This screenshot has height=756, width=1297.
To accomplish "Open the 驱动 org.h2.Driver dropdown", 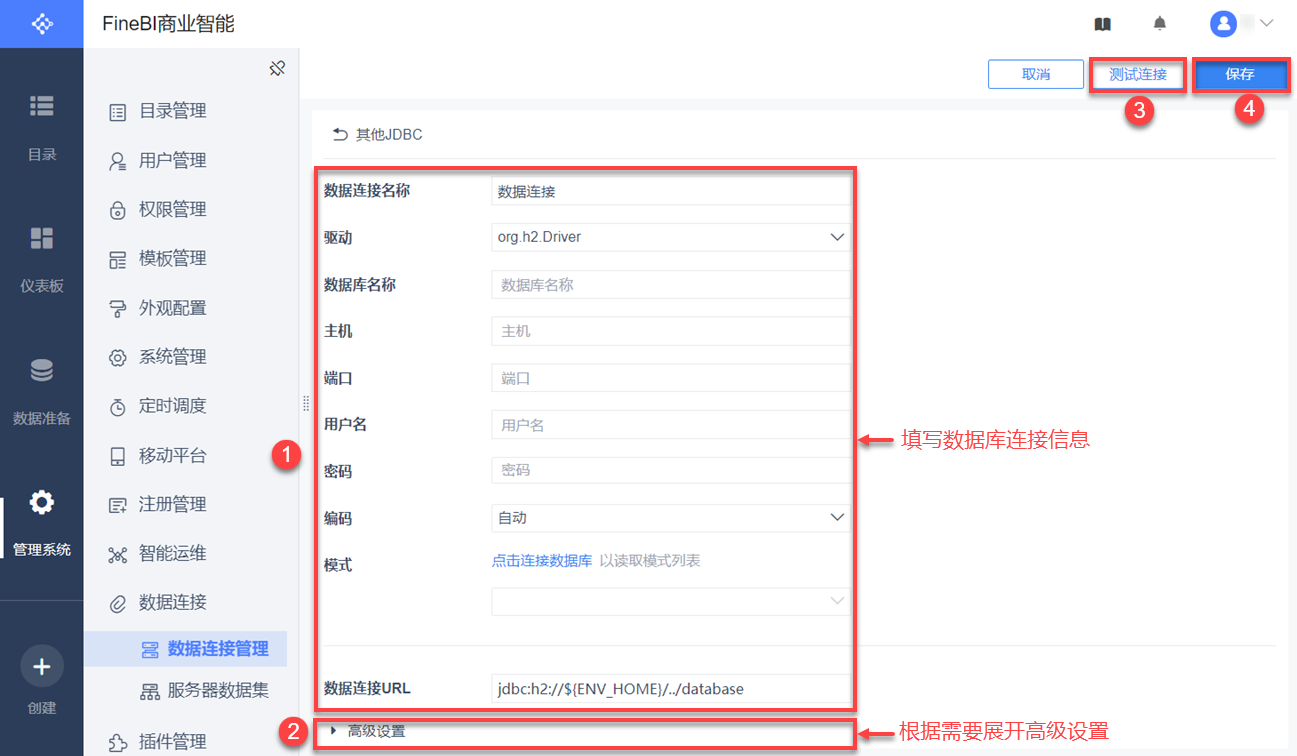I will tap(671, 237).
